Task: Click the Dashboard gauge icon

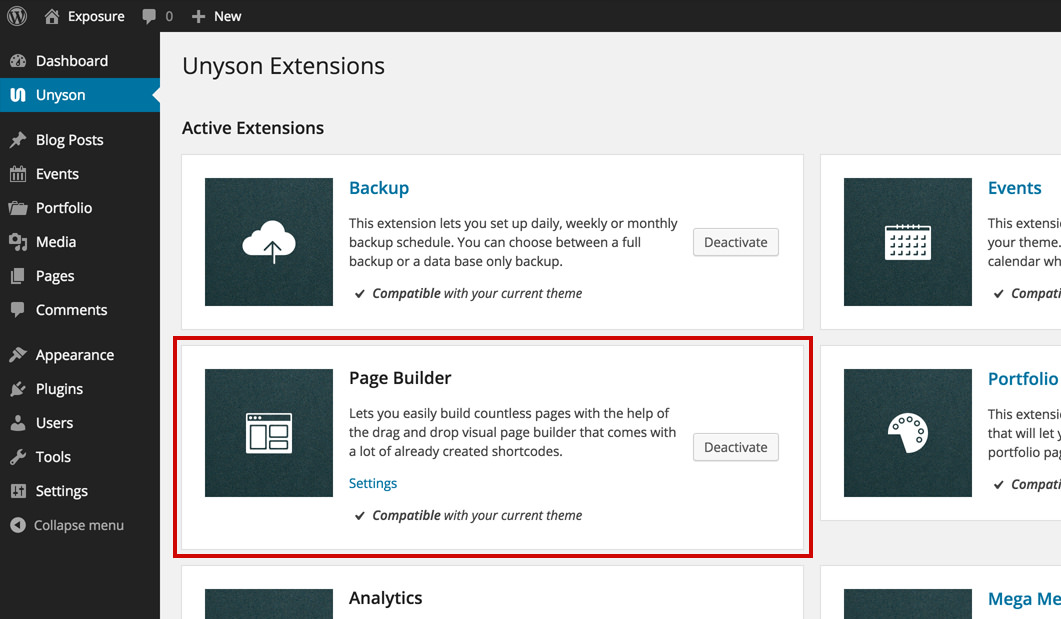Action: pos(18,61)
